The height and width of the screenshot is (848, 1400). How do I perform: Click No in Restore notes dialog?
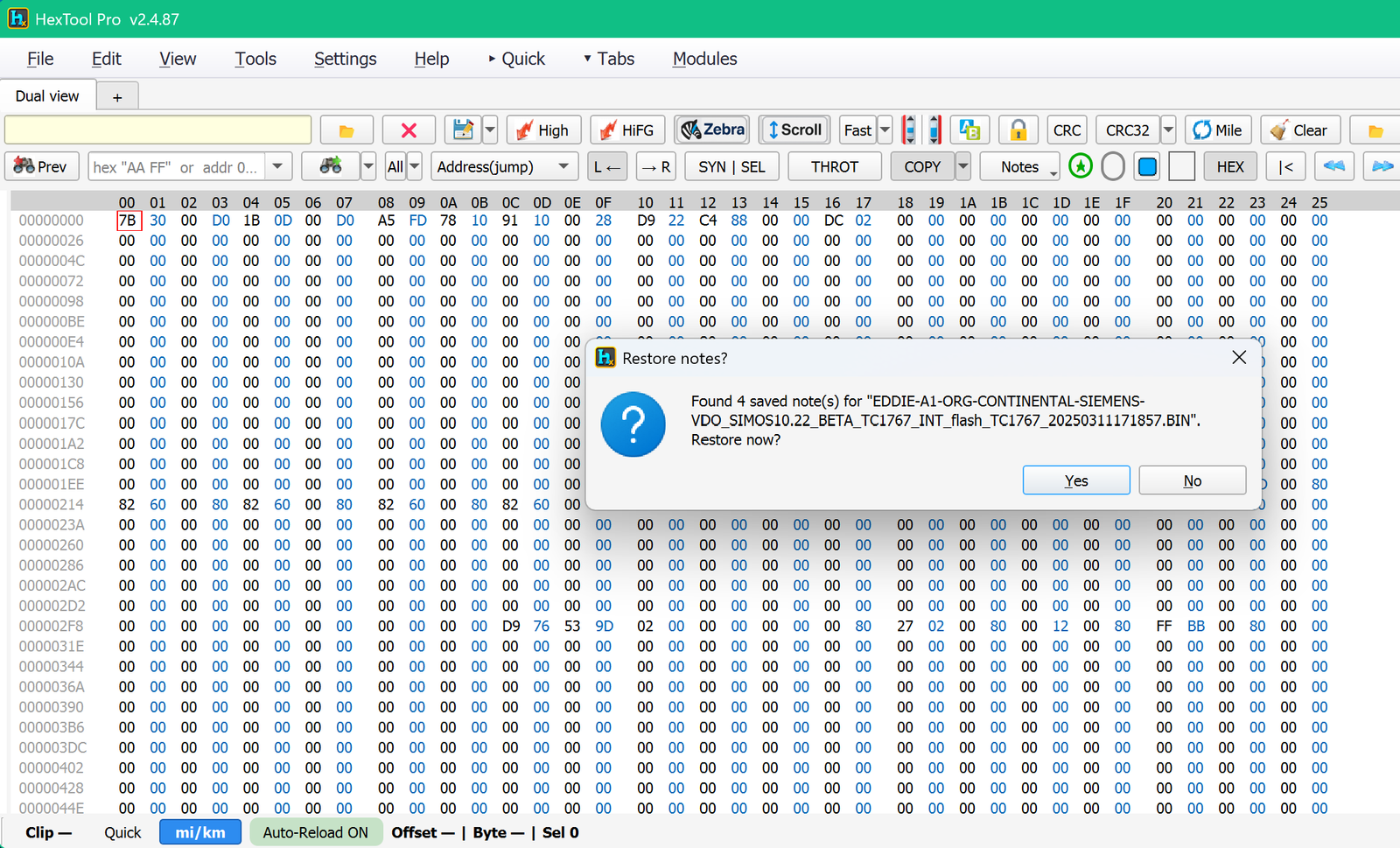coord(1193,480)
